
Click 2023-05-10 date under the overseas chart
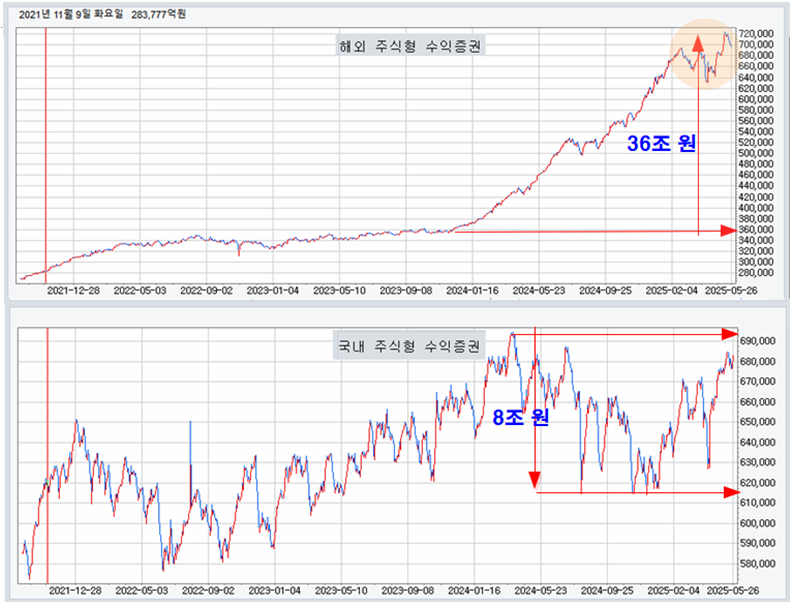tap(339, 291)
